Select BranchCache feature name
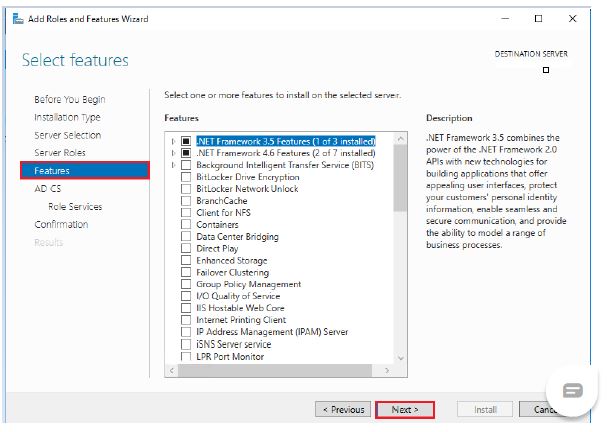This screenshot has height=432, width=609. coord(222,201)
